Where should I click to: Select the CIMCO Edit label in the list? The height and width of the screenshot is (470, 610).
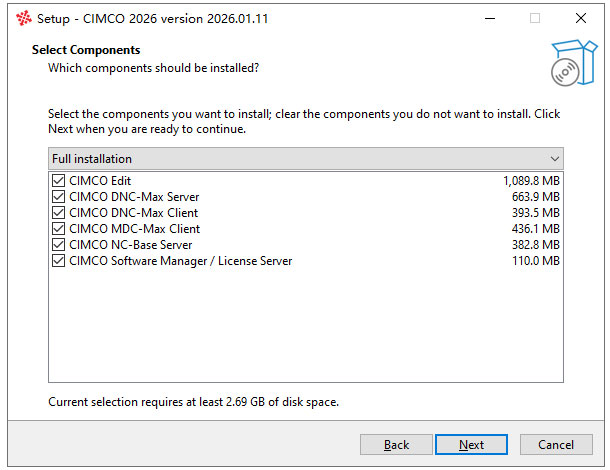(100, 181)
